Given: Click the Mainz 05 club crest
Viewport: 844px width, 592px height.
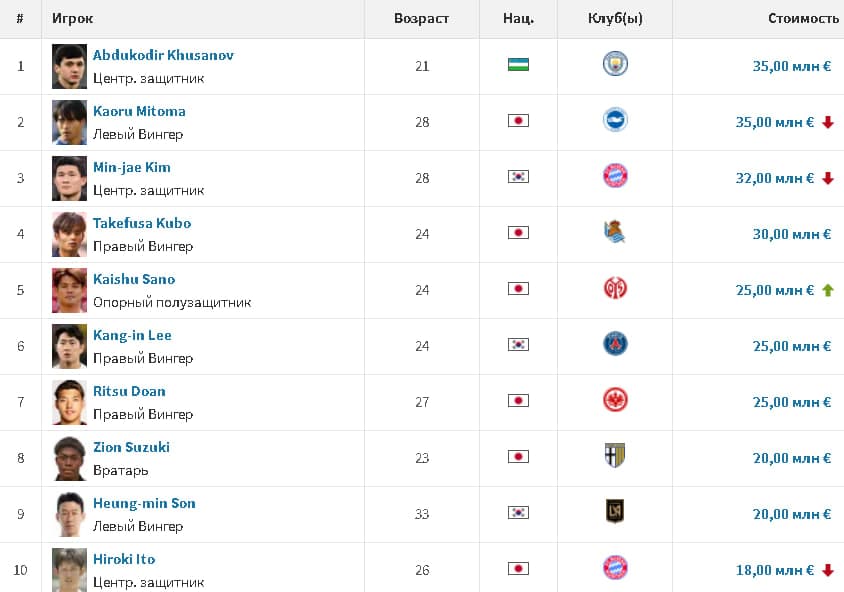Looking at the screenshot, I should (615, 289).
